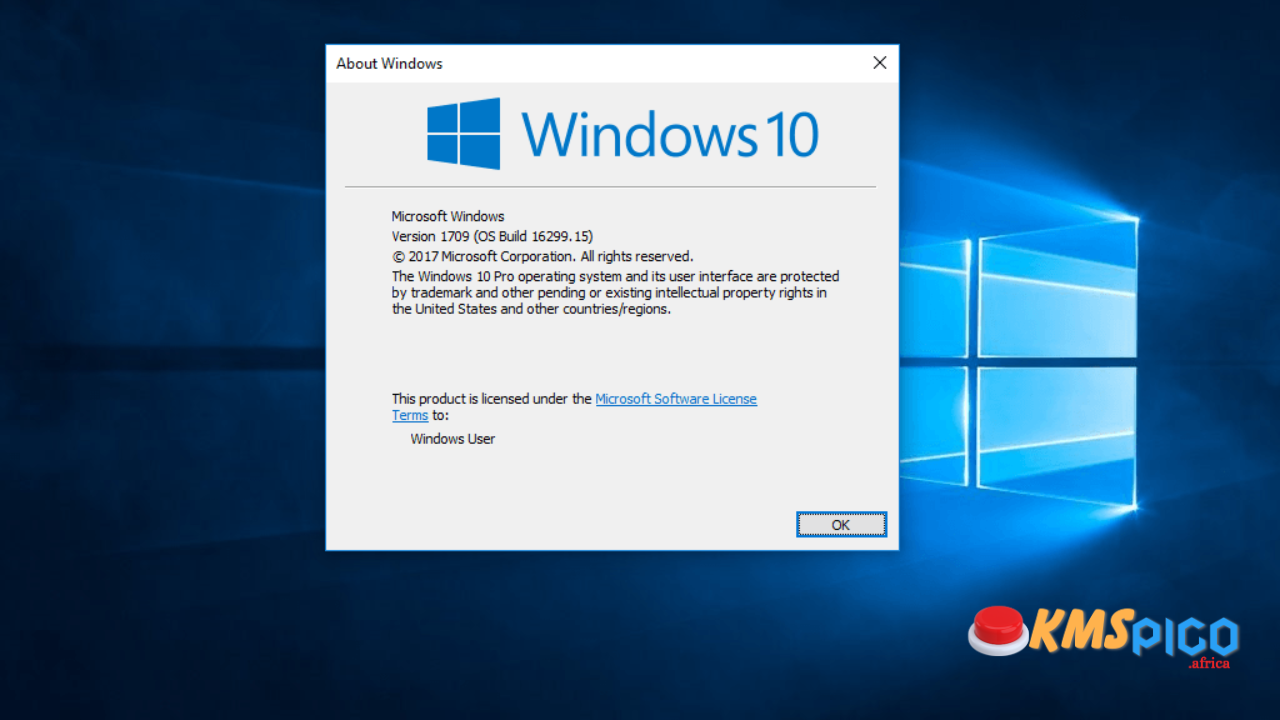Click the Windows 10 logo in the dialog

point(622,134)
